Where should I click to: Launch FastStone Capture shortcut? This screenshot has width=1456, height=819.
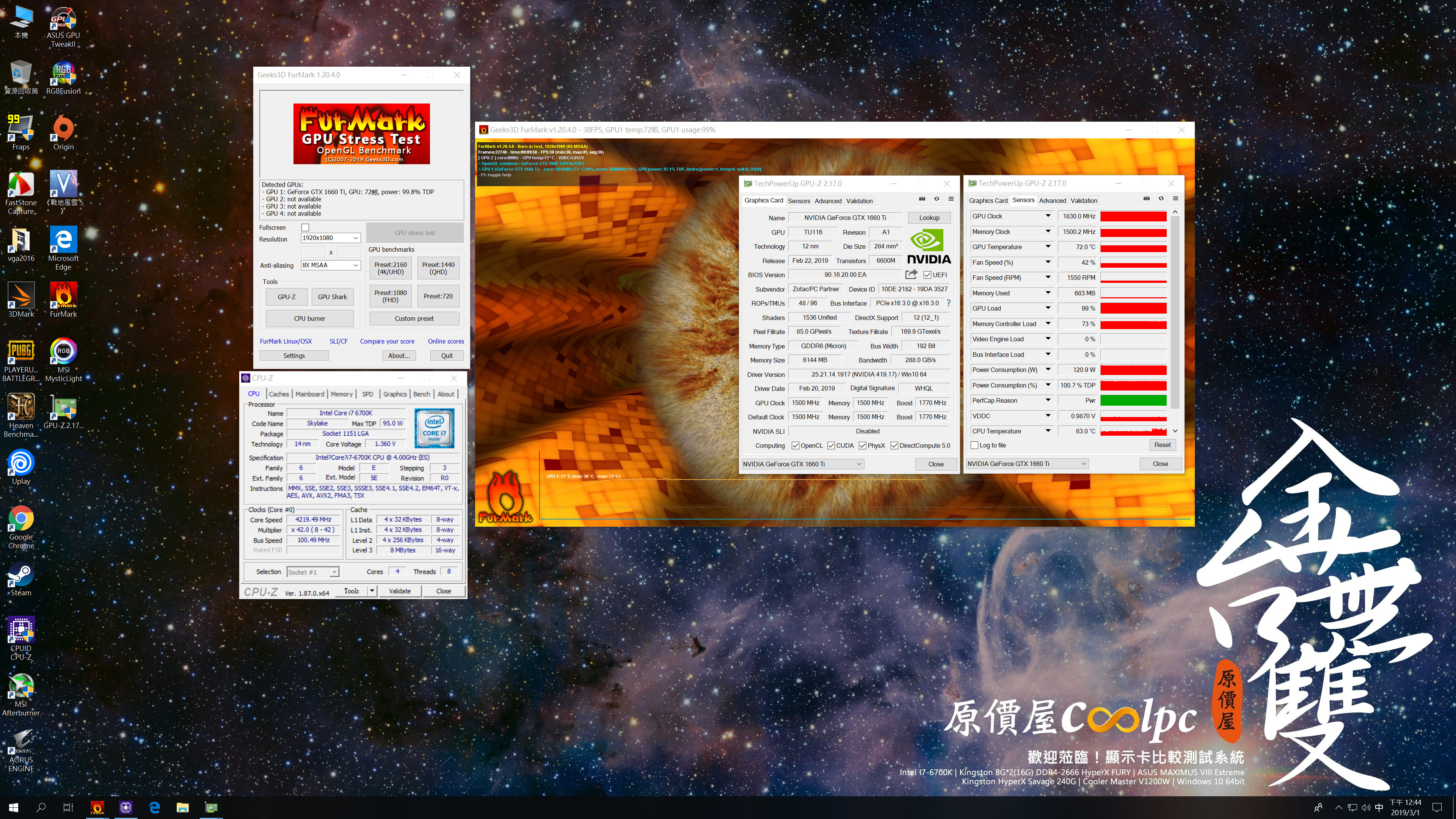pyautogui.click(x=21, y=193)
